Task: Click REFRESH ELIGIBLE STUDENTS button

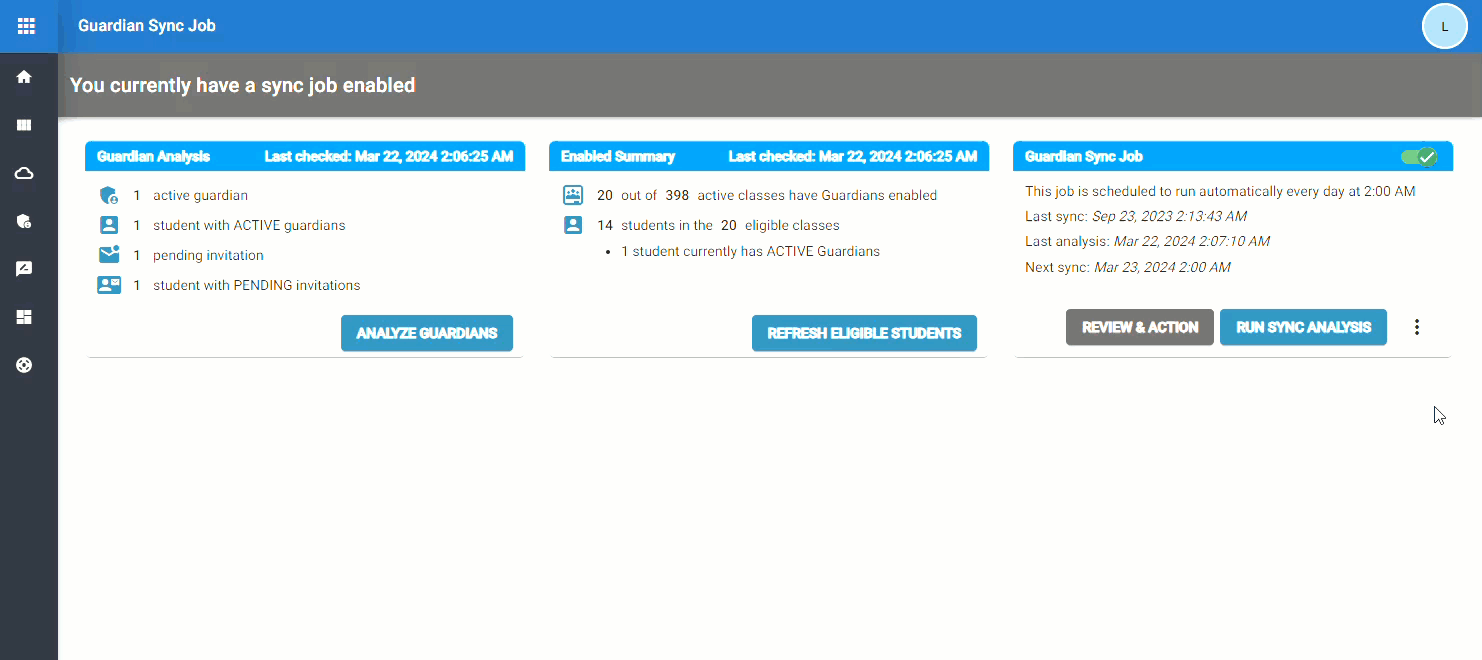Action: coord(864,333)
